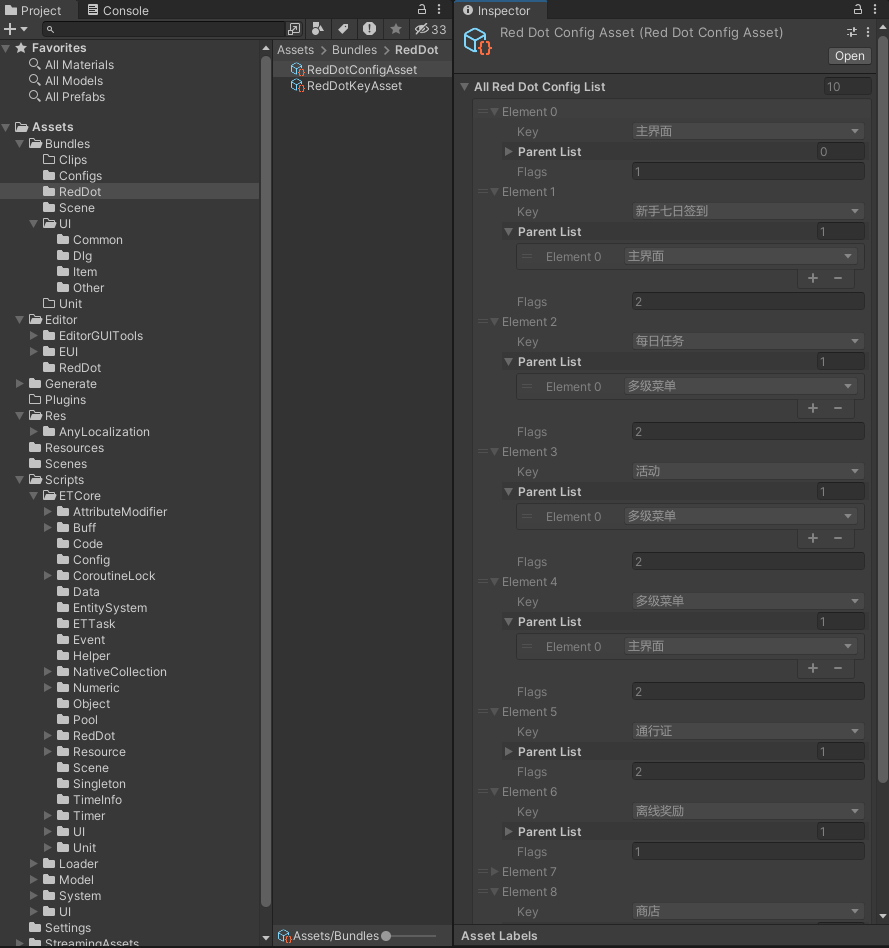This screenshot has width=889, height=948.
Task: Open the Create asset plus menu
Action: (14, 29)
